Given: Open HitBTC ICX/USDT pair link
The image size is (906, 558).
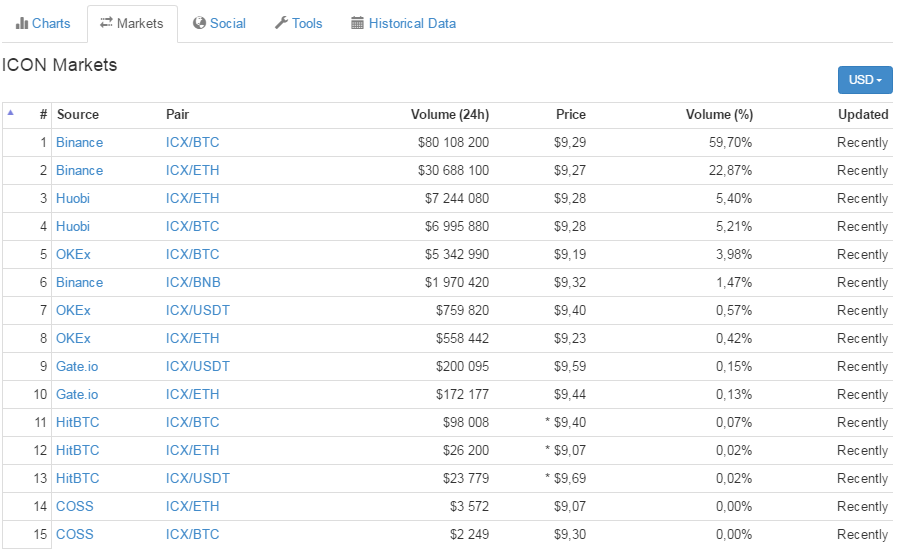Looking at the screenshot, I should [x=197, y=478].
